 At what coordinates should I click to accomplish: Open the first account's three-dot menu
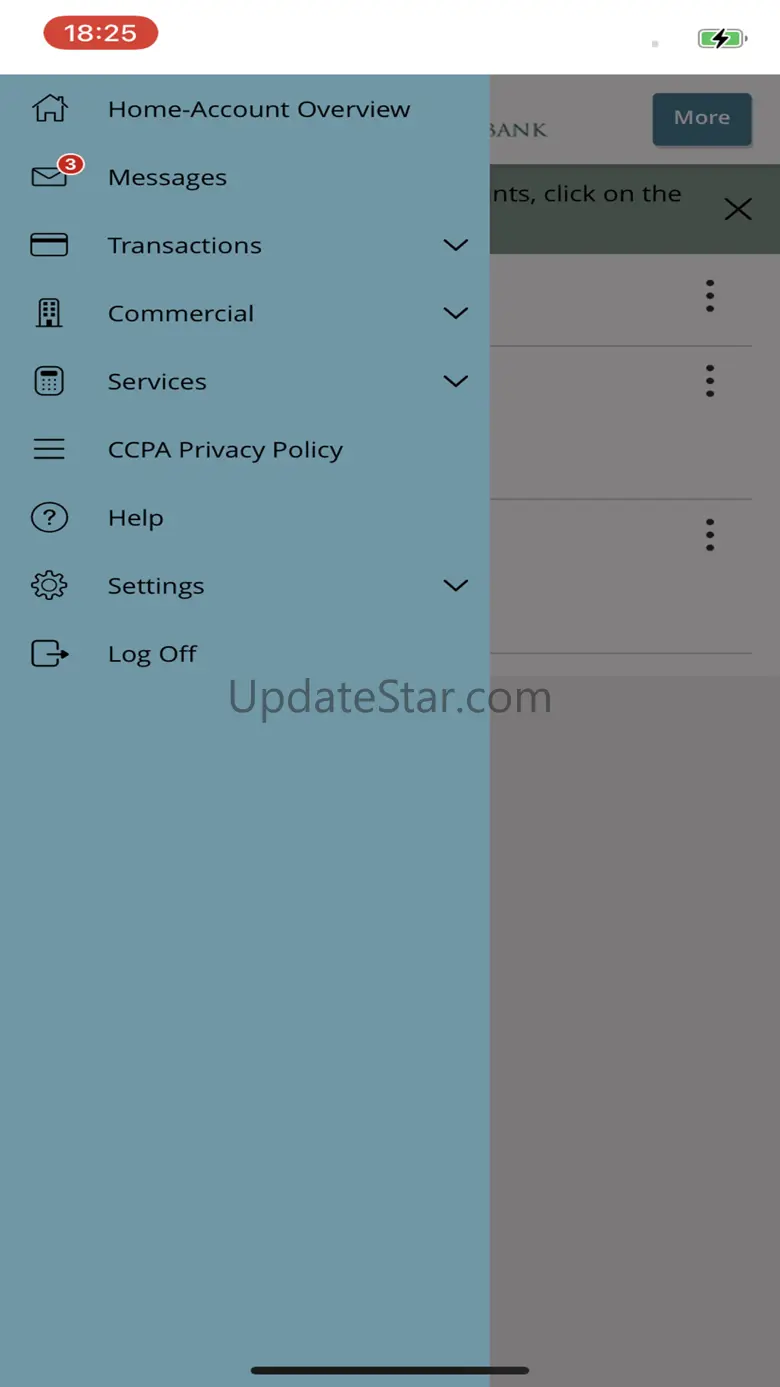click(x=710, y=296)
